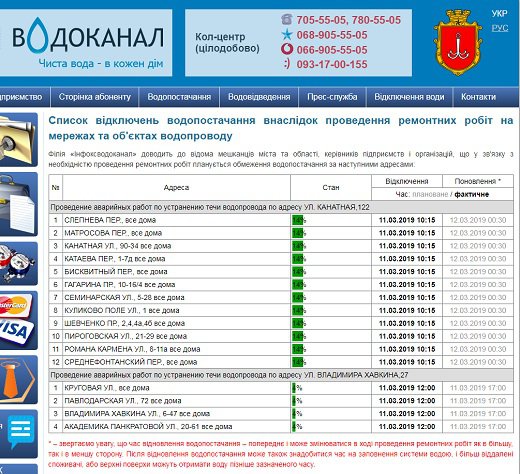520x474 pixels.
Task: Open the blue chat bubble icon
Action: [18, 434]
